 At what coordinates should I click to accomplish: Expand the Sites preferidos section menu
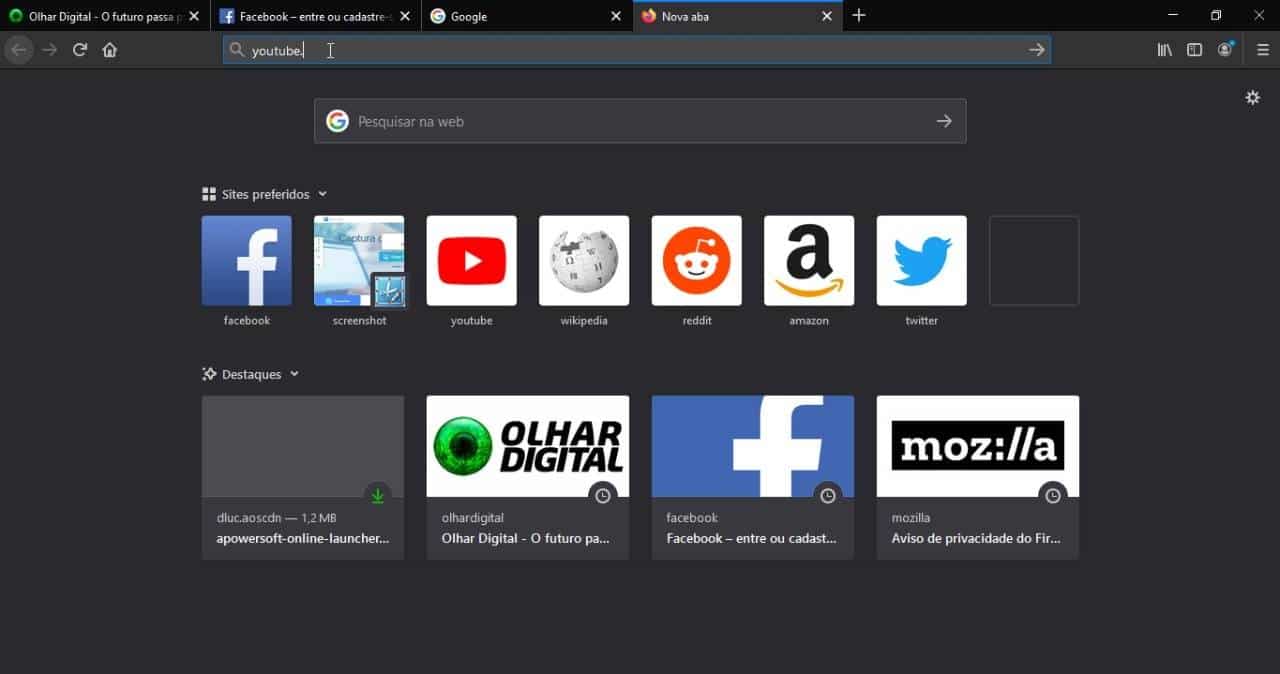(322, 194)
